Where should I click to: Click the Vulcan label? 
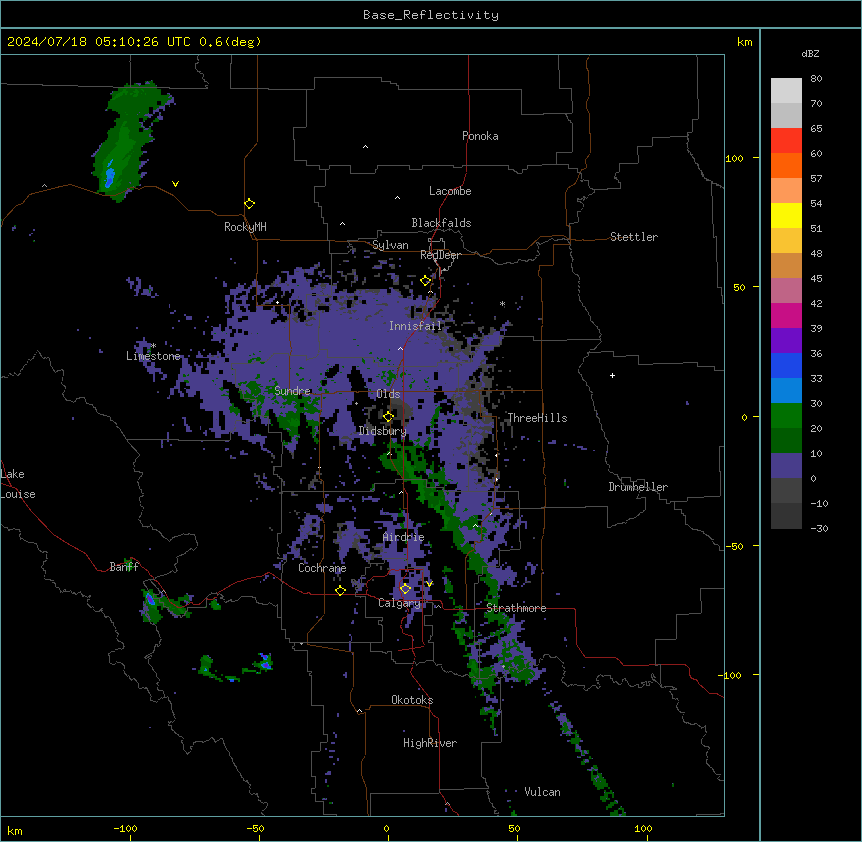click(x=543, y=792)
